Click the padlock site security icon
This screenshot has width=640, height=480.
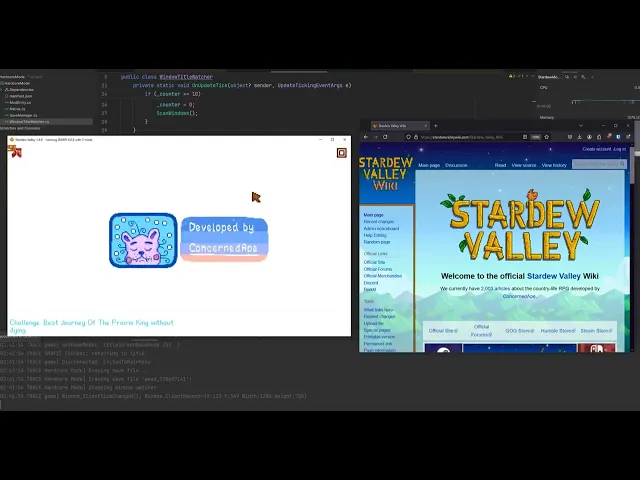pos(416,137)
